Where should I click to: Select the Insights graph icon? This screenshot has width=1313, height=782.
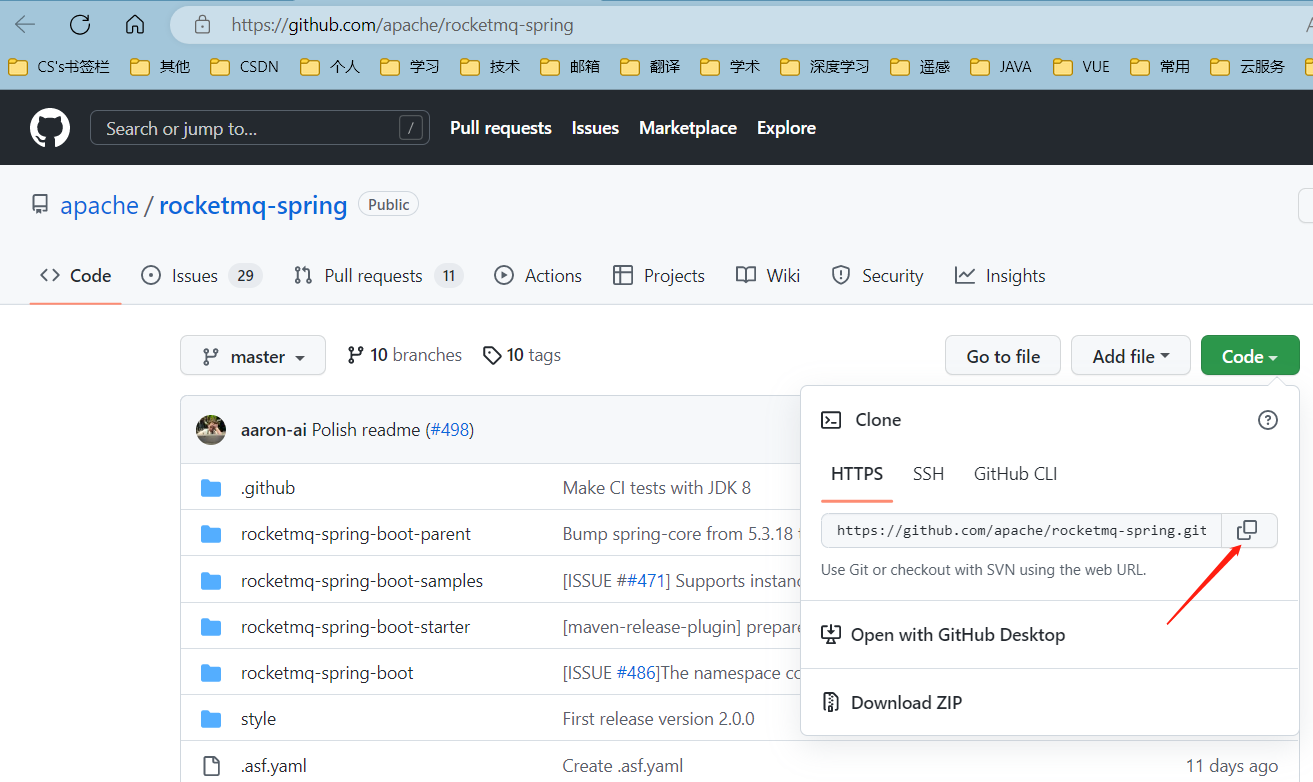[963, 275]
